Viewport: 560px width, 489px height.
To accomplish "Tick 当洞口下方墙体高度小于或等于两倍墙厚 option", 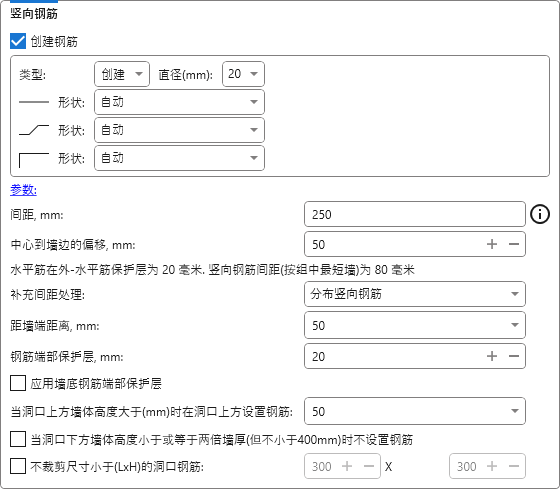I will pos(18,439).
